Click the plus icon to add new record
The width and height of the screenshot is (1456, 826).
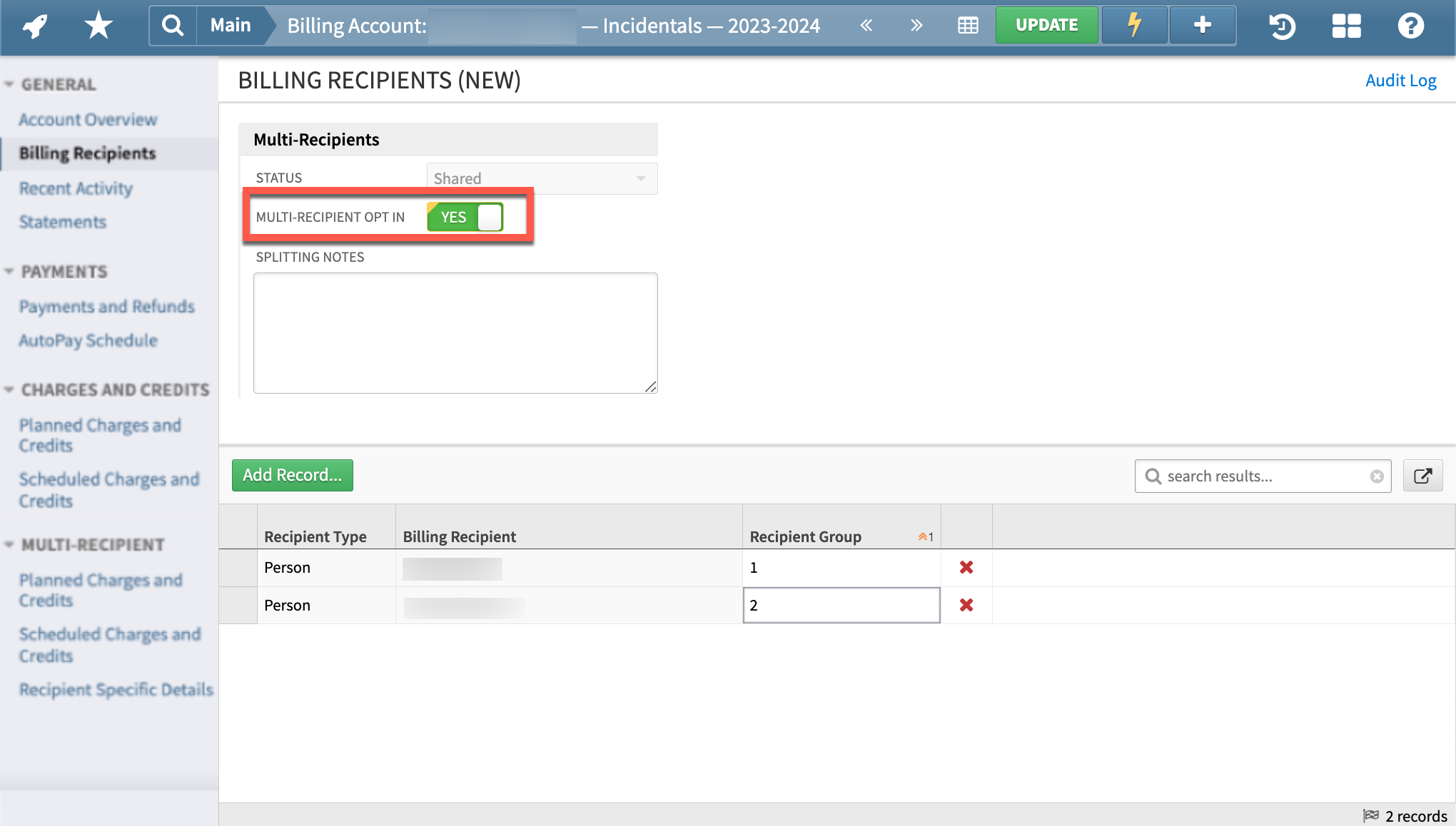pyautogui.click(x=1202, y=24)
